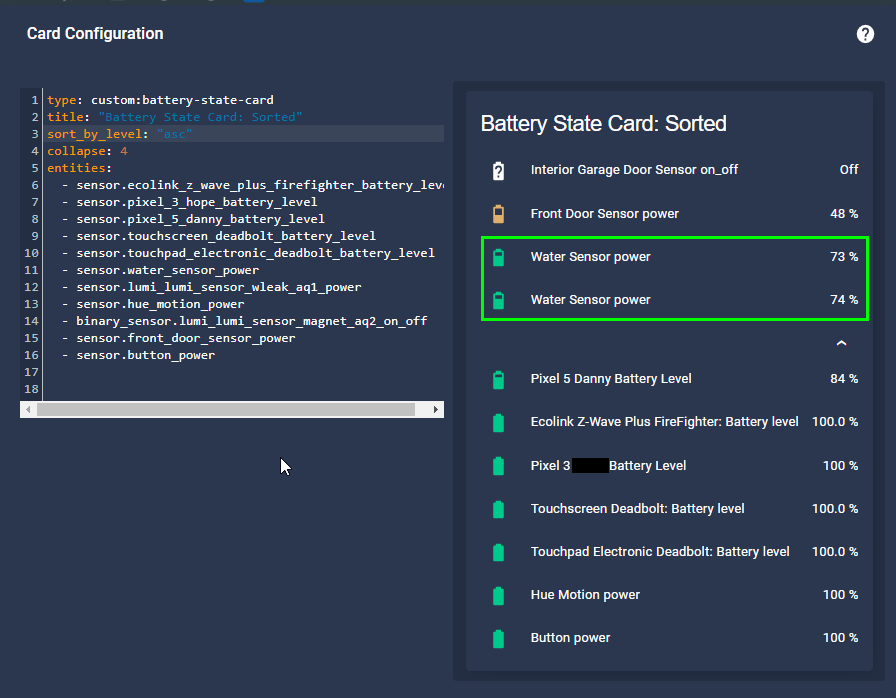Click the code editor left scroll arrow

point(28,410)
